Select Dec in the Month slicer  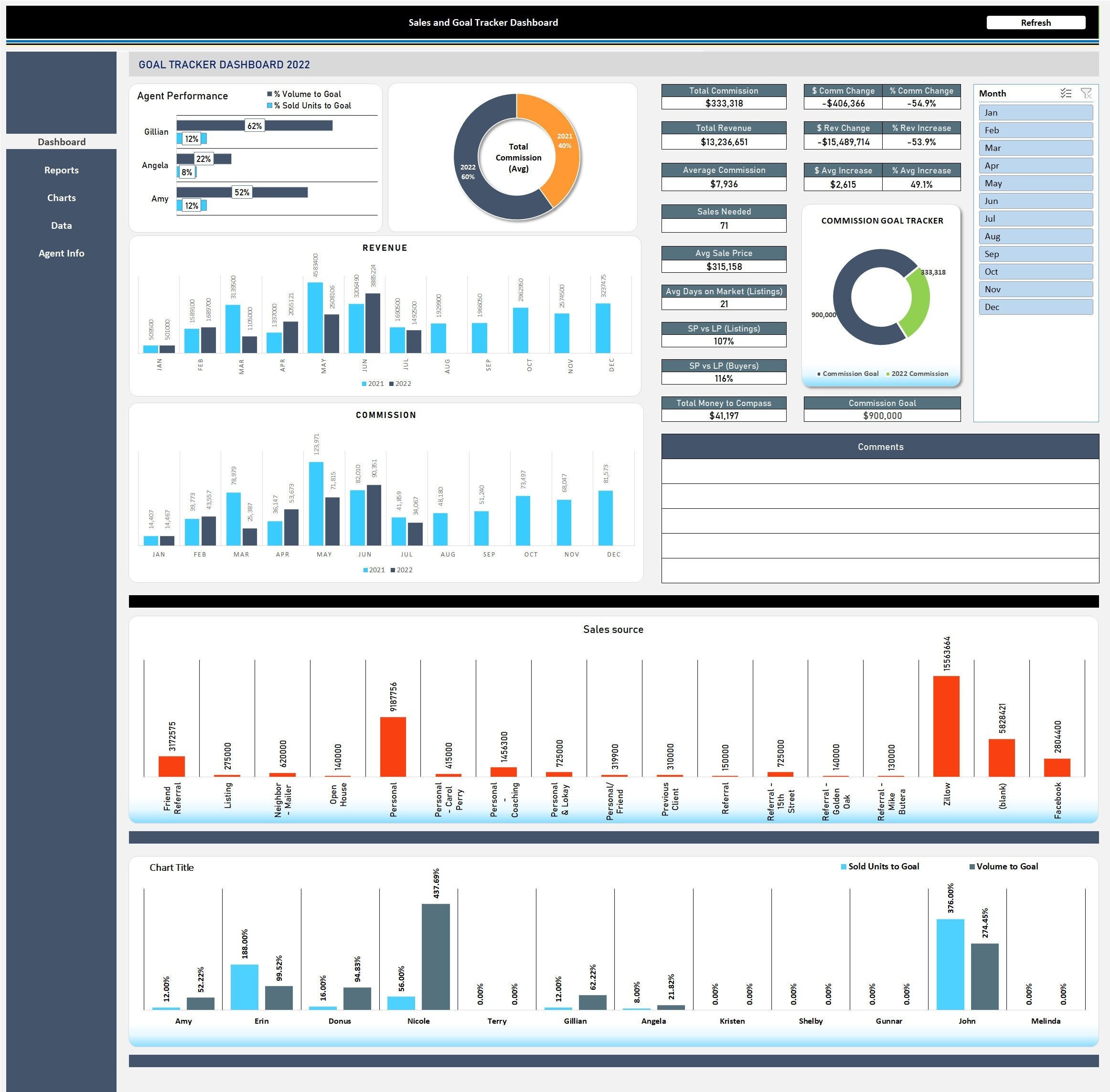pos(1035,307)
